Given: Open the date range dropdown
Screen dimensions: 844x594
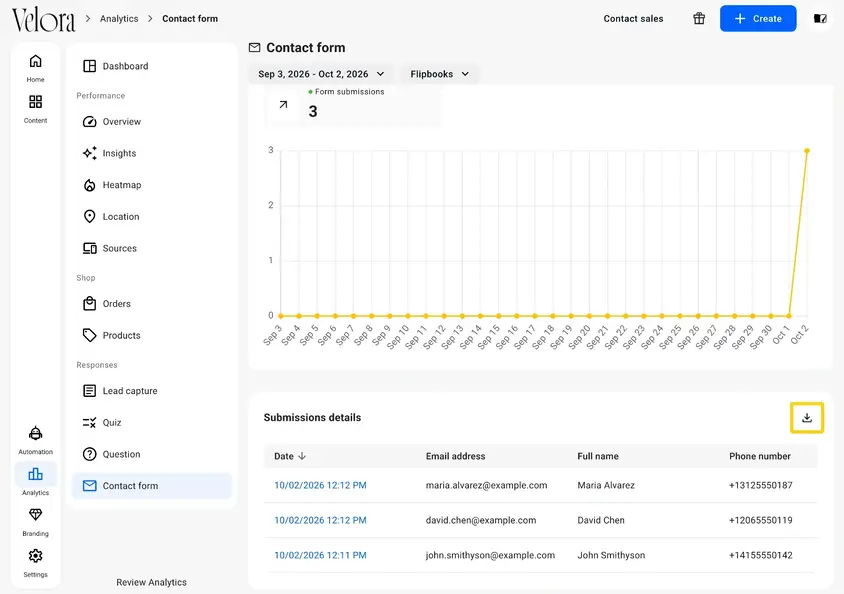Looking at the screenshot, I should tap(321, 74).
